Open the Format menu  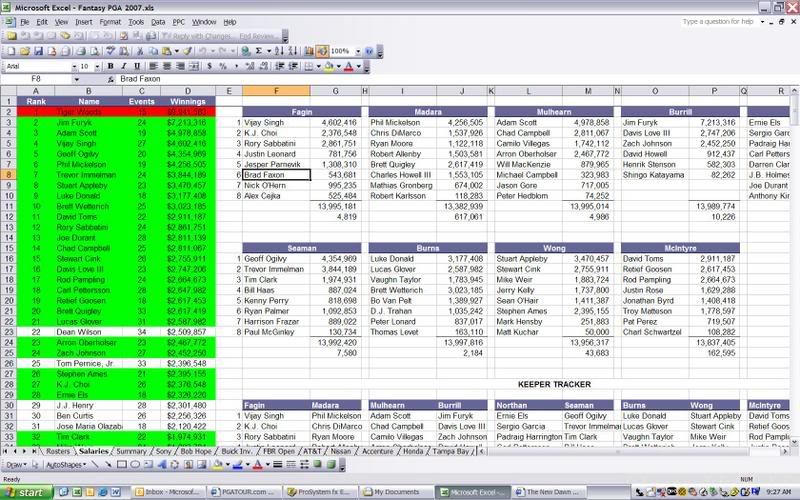click(x=110, y=22)
